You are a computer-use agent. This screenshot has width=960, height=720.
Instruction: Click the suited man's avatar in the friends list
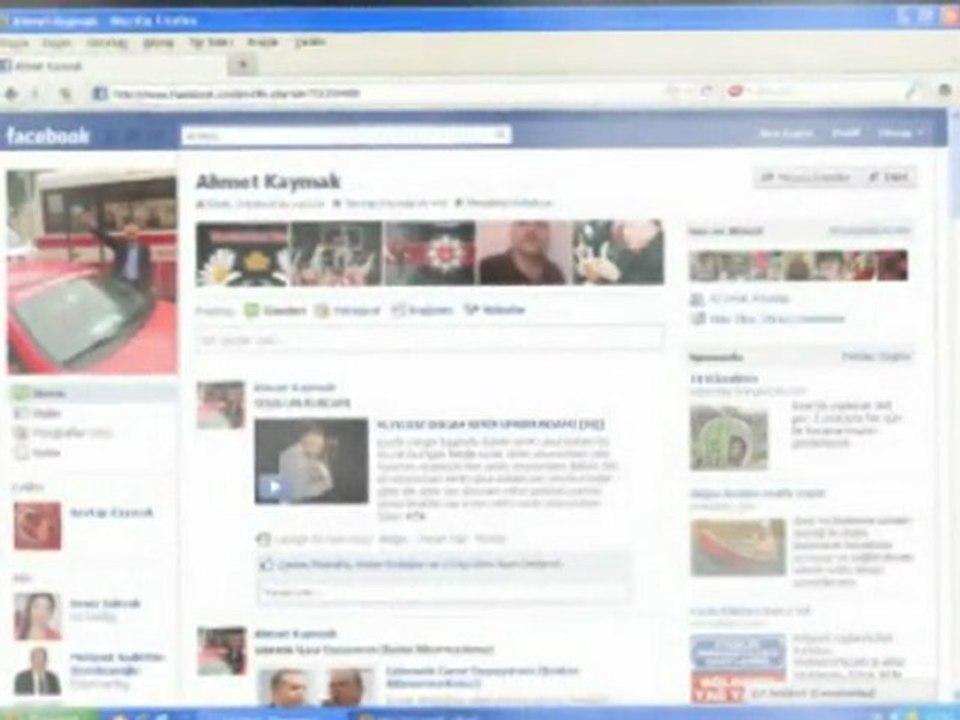(x=37, y=672)
